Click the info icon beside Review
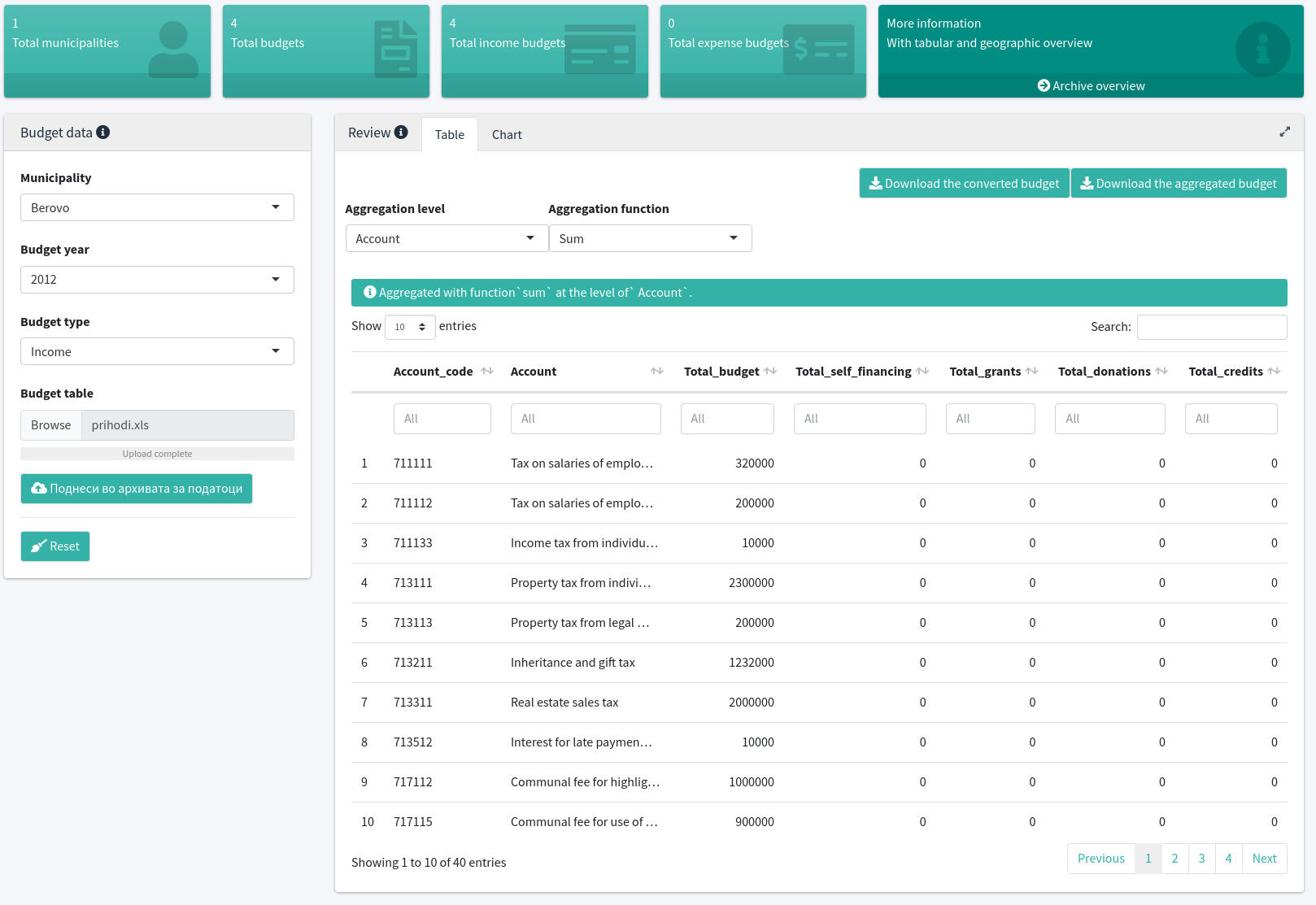 coord(401,133)
